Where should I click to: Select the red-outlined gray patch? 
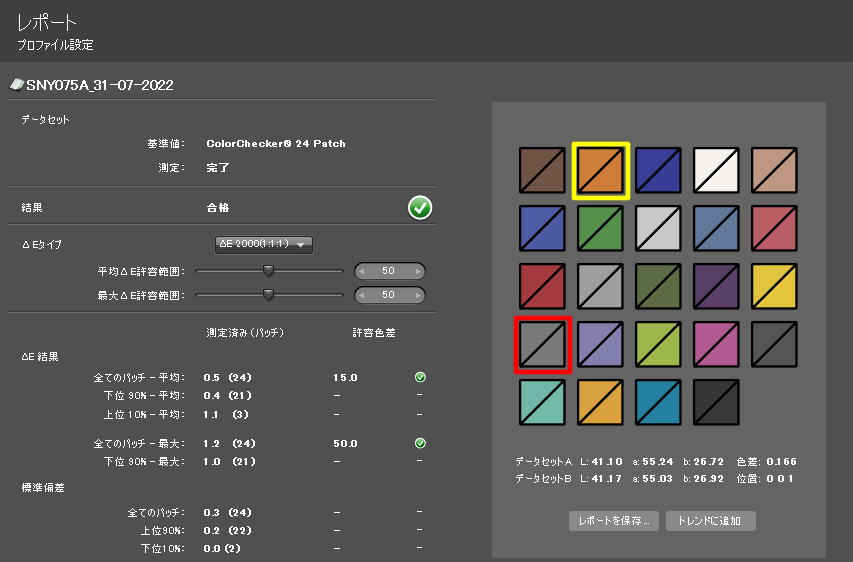pyautogui.click(x=542, y=344)
